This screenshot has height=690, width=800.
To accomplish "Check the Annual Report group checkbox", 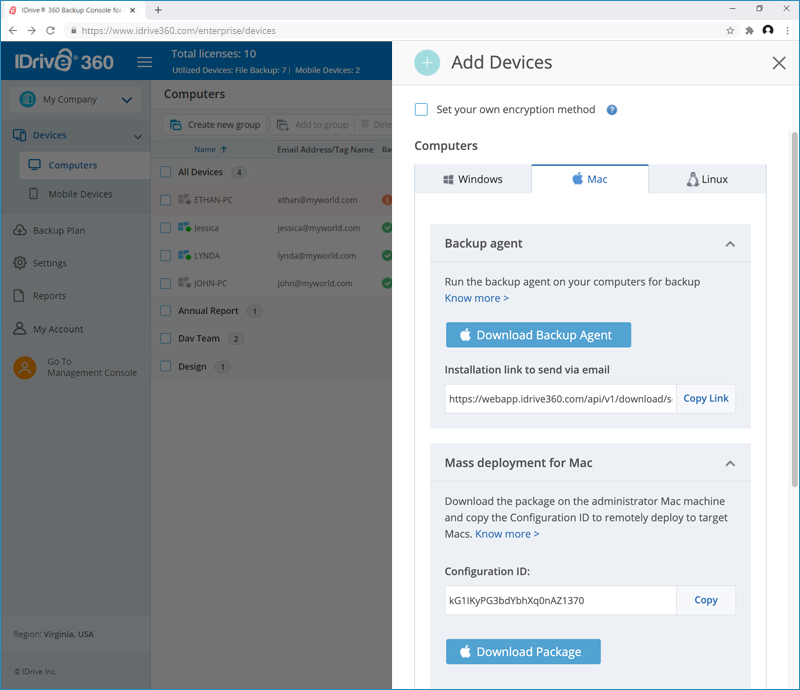I will tap(165, 311).
